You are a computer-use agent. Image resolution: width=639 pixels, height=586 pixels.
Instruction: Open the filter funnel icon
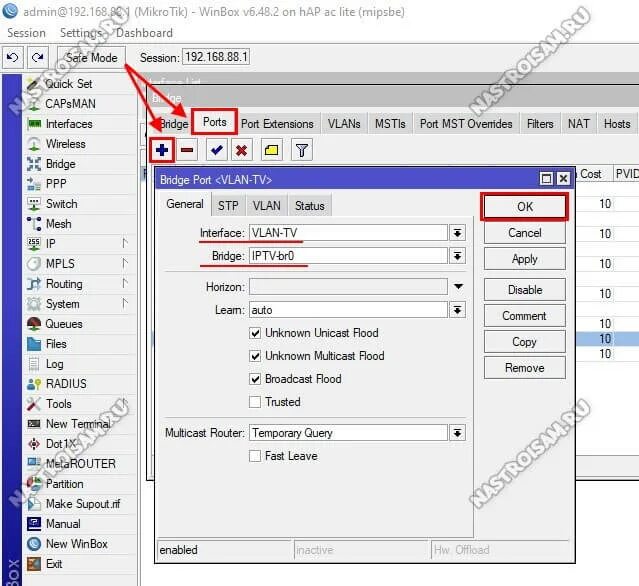click(x=302, y=150)
